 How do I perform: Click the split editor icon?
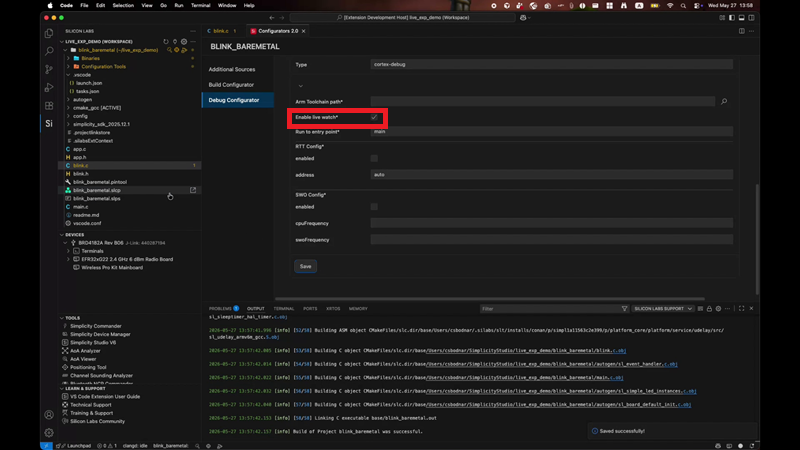tap(741, 31)
